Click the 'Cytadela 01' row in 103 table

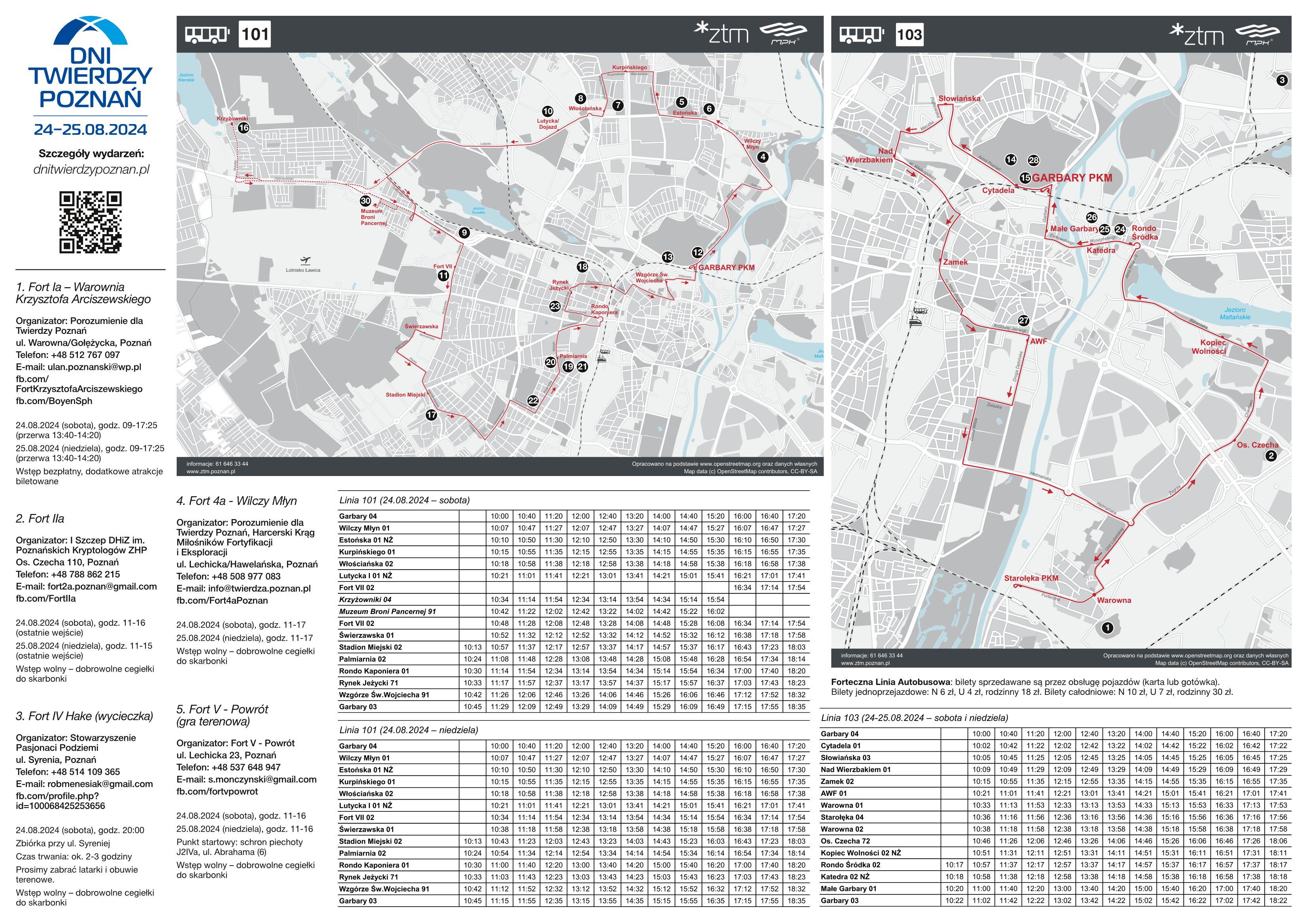click(x=1055, y=746)
